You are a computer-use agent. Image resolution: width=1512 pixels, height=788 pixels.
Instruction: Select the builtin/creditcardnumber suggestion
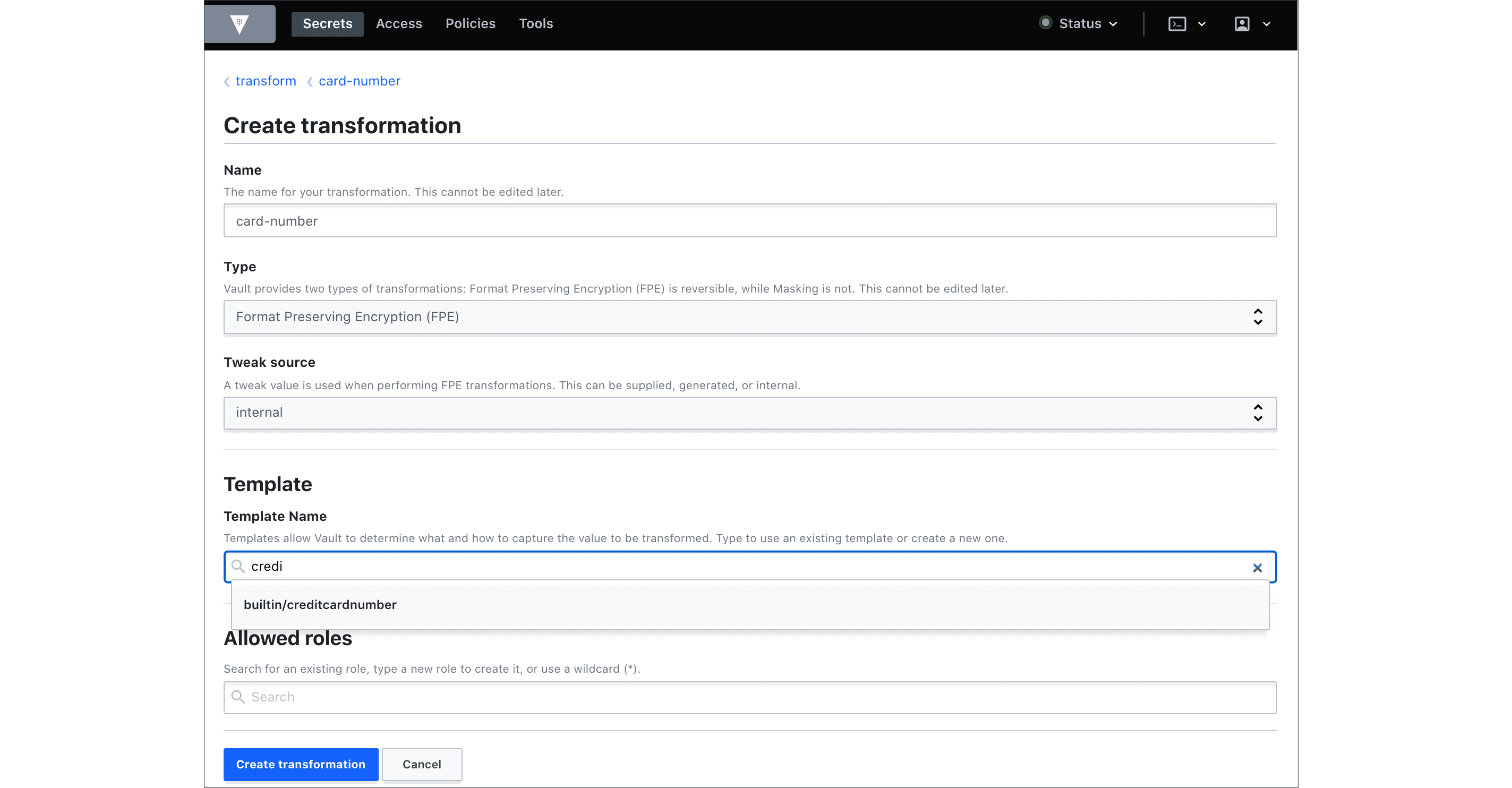coord(320,604)
